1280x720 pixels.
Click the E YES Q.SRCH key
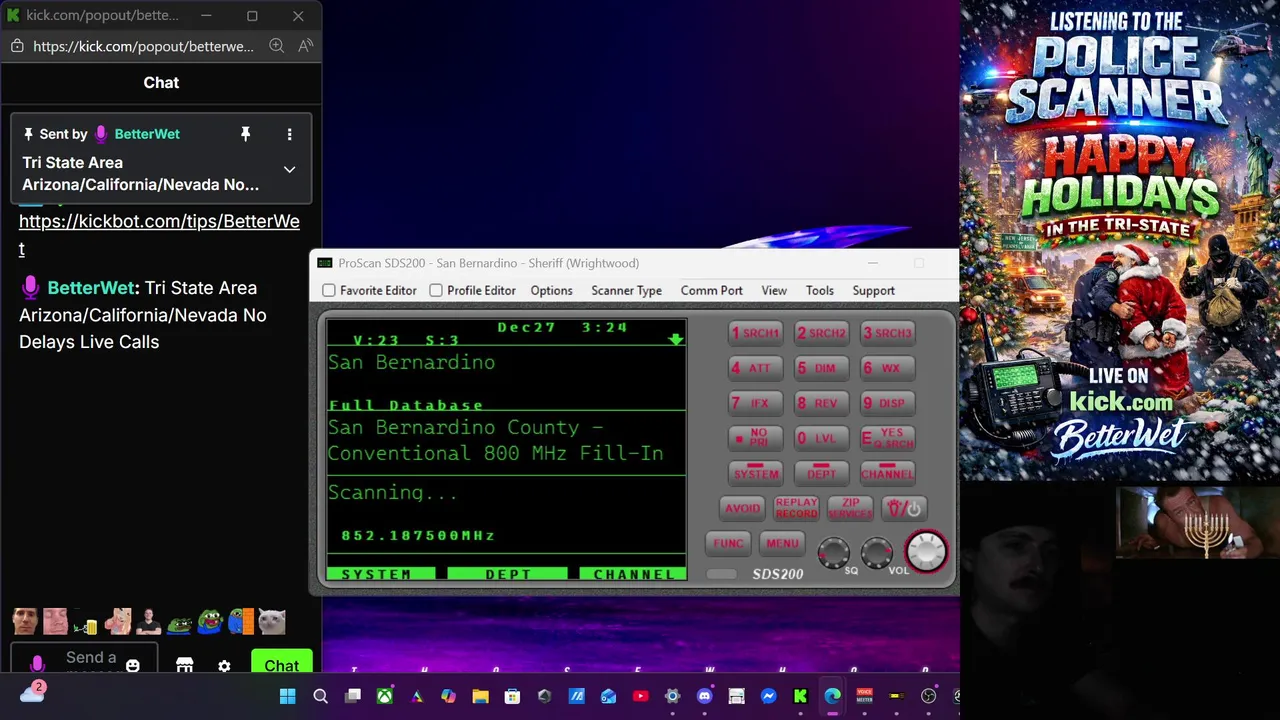pyautogui.click(x=887, y=438)
